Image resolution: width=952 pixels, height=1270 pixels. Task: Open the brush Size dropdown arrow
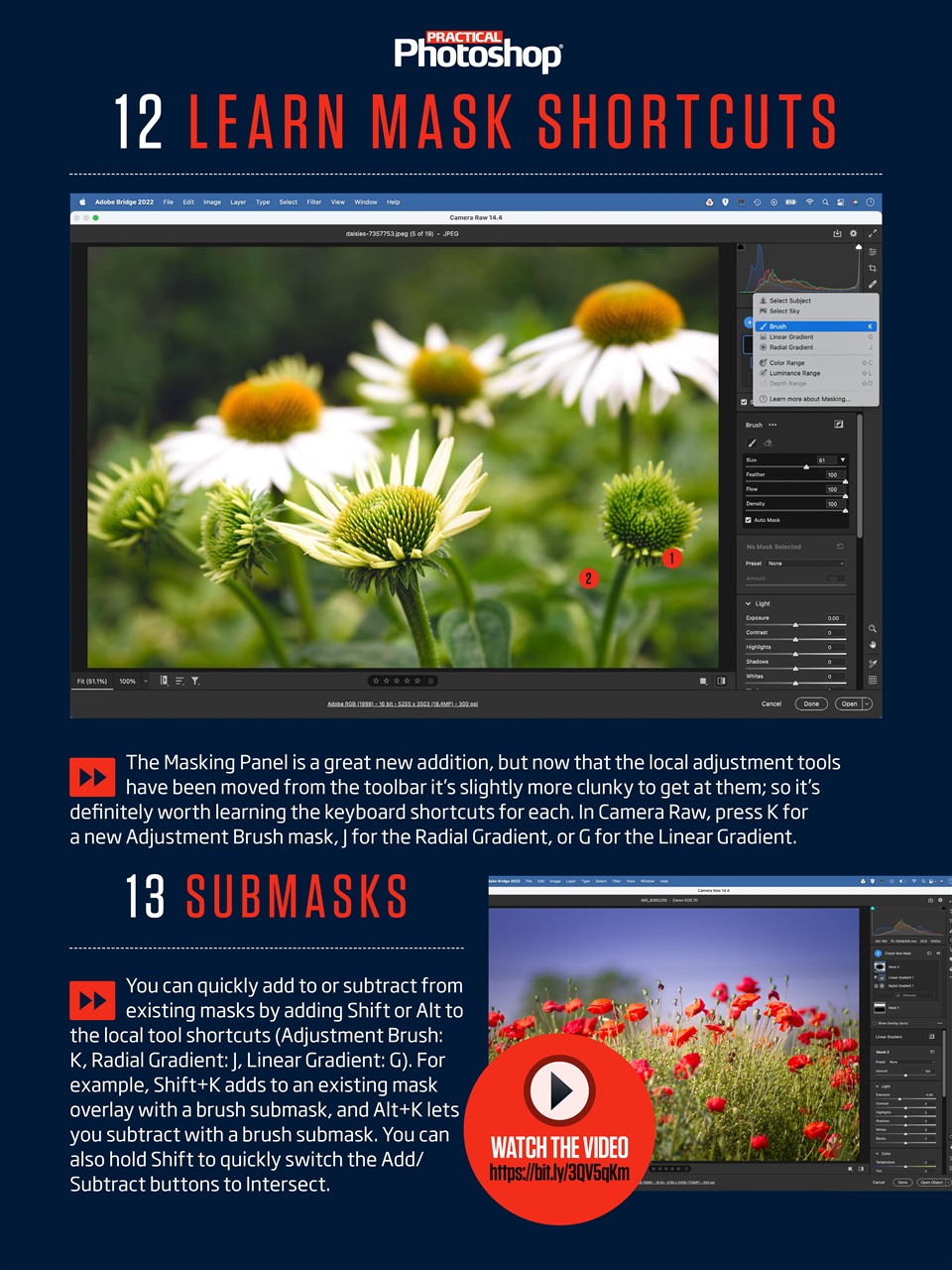click(x=843, y=459)
